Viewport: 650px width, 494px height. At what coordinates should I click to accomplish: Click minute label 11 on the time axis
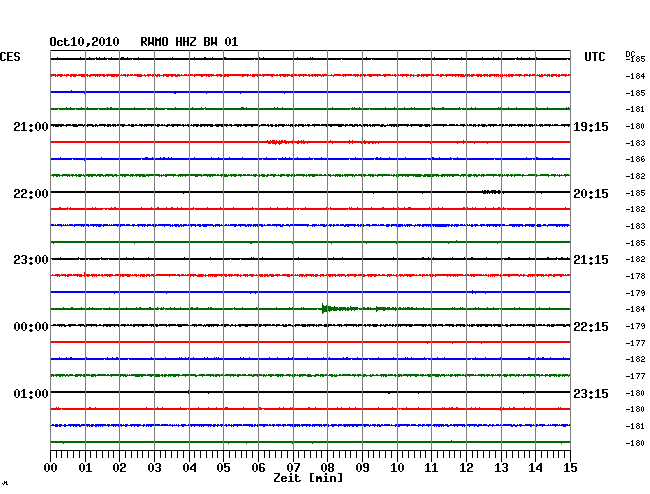coord(432,467)
